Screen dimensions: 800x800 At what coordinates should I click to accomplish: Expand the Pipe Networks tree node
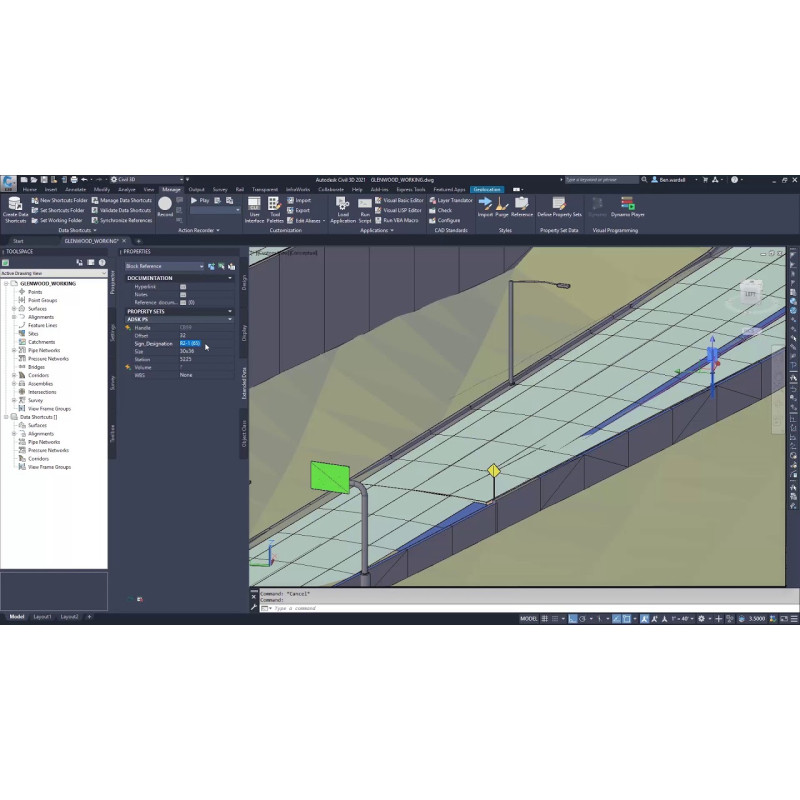click(13, 351)
